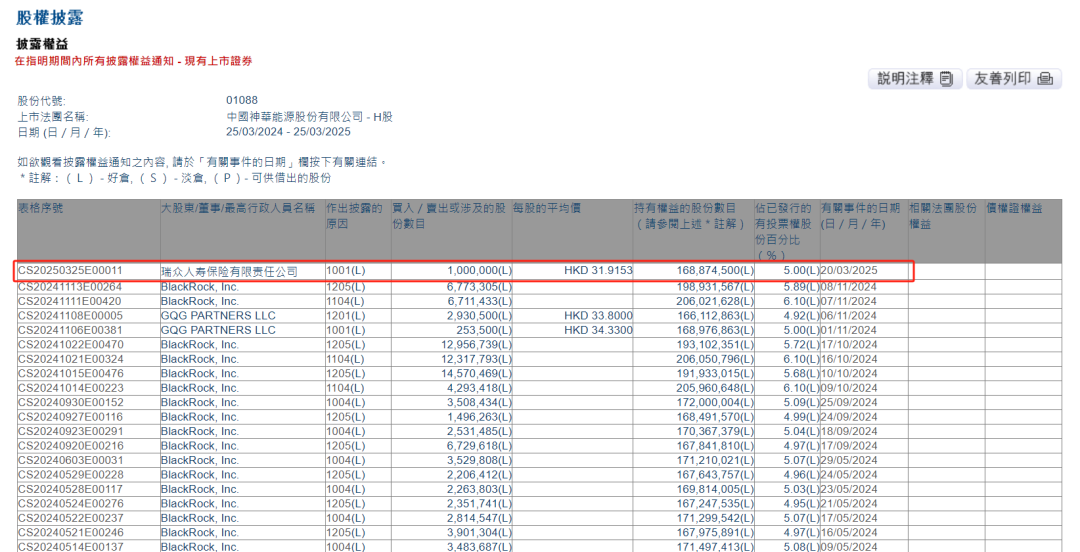Screen dimensions: 1080x552
Task: Open event date link 24/05/2024
Action: pyautogui.click(x=849, y=475)
